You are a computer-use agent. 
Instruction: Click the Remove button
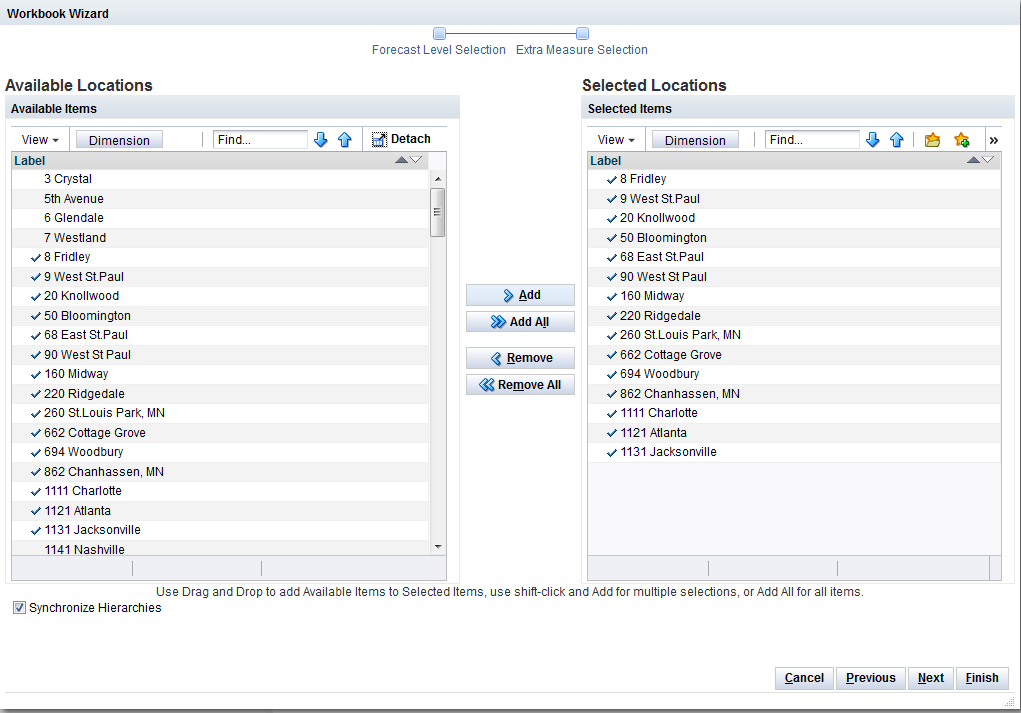pos(520,358)
